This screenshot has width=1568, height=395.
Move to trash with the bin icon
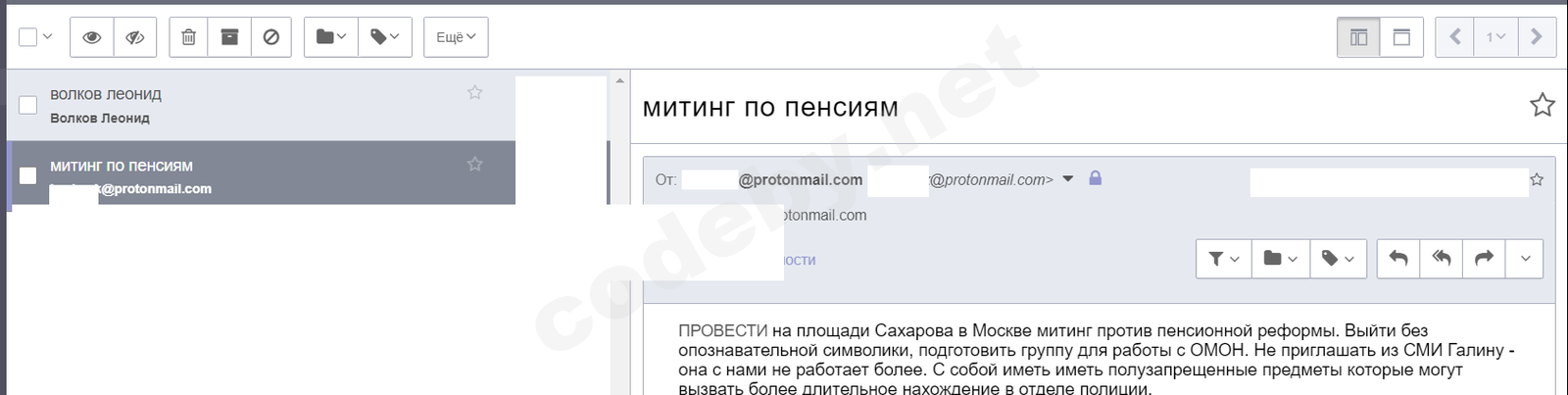click(189, 37)
